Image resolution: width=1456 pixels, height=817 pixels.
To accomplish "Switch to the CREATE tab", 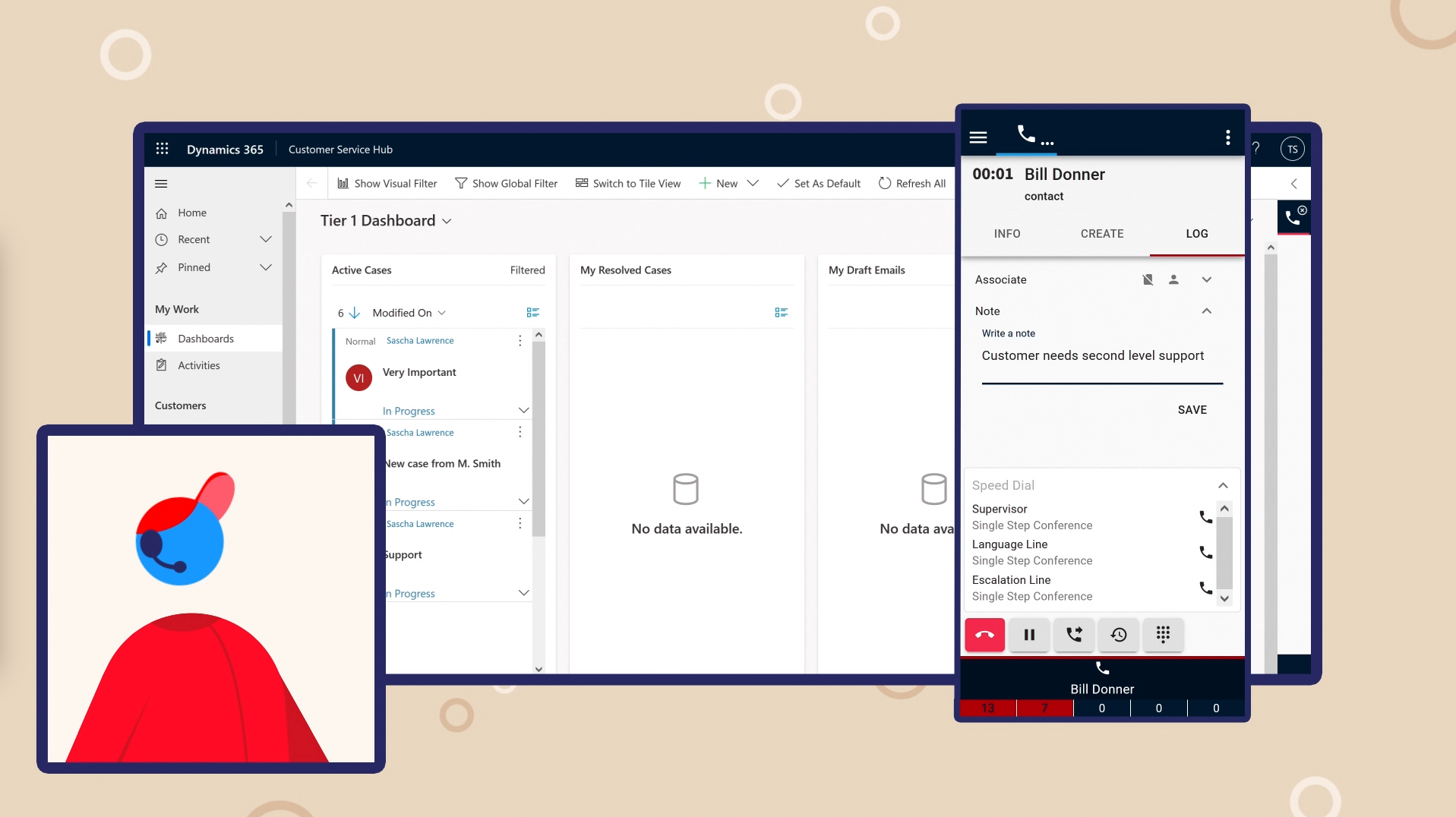I will [x=1102, y=234].
